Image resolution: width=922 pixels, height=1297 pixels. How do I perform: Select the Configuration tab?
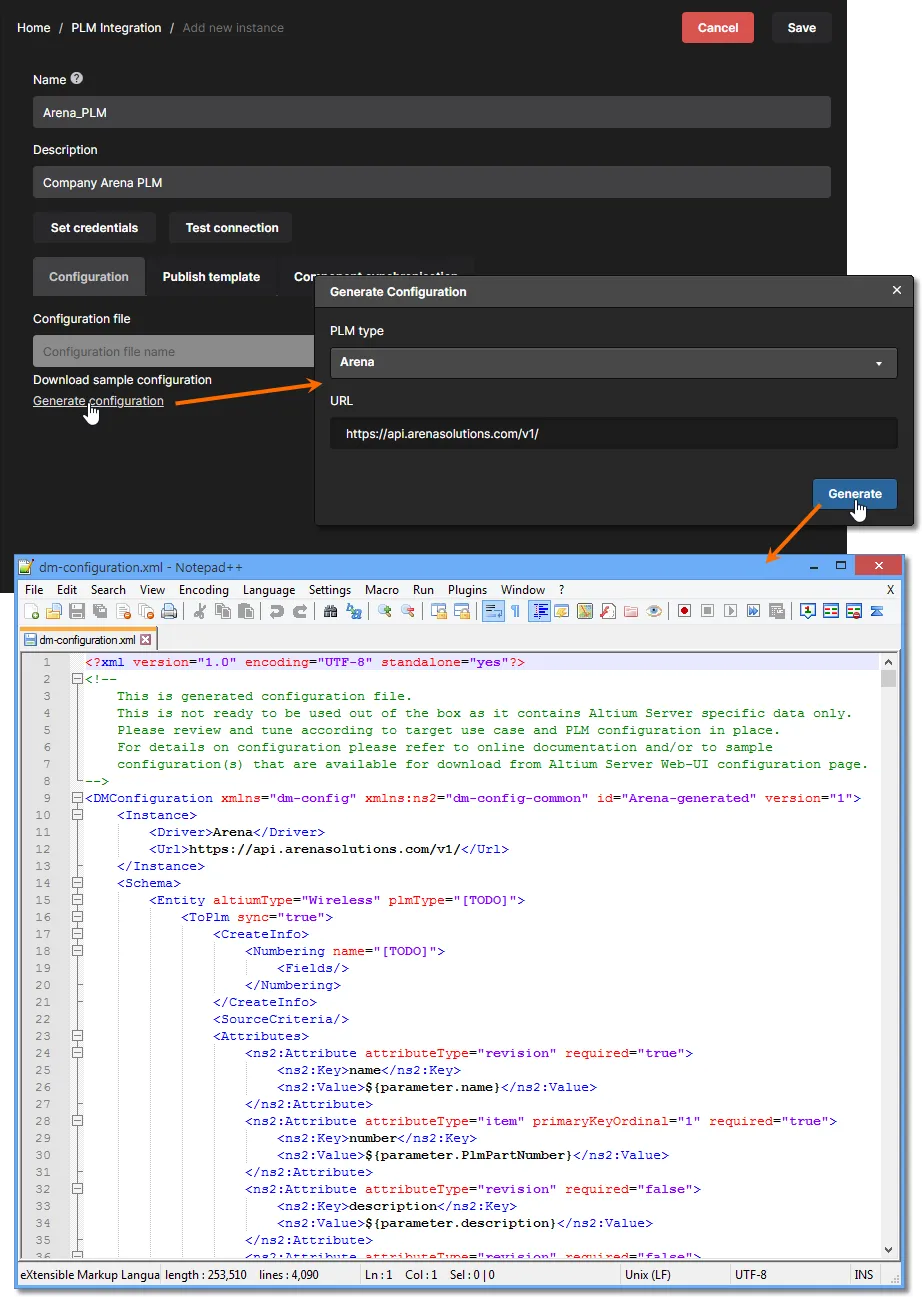pyautogui.click(x=89, y=277)
